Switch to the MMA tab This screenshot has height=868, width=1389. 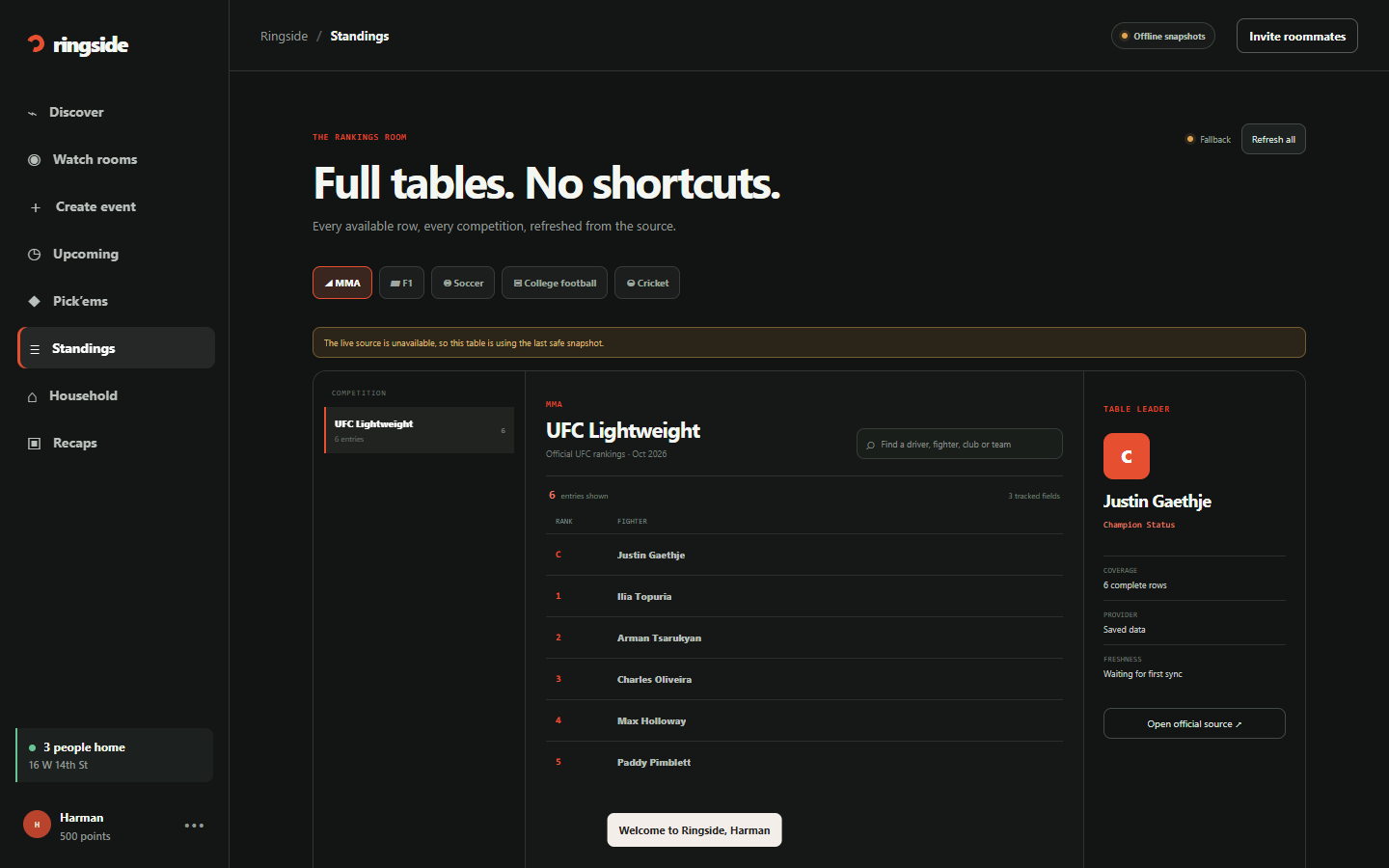pyautogui.click(x=342, y=283)
